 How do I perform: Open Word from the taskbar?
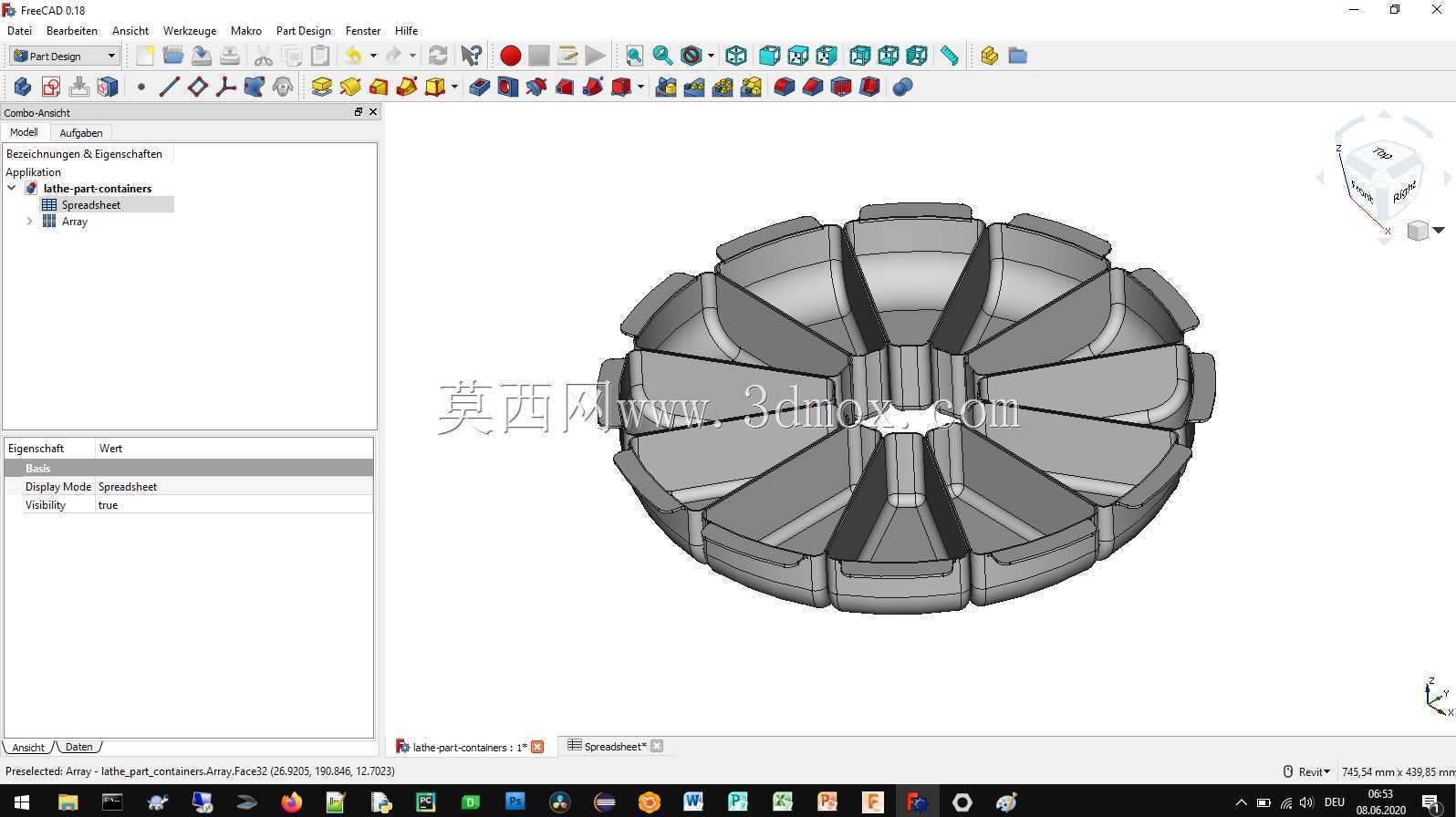pos(694,802)
